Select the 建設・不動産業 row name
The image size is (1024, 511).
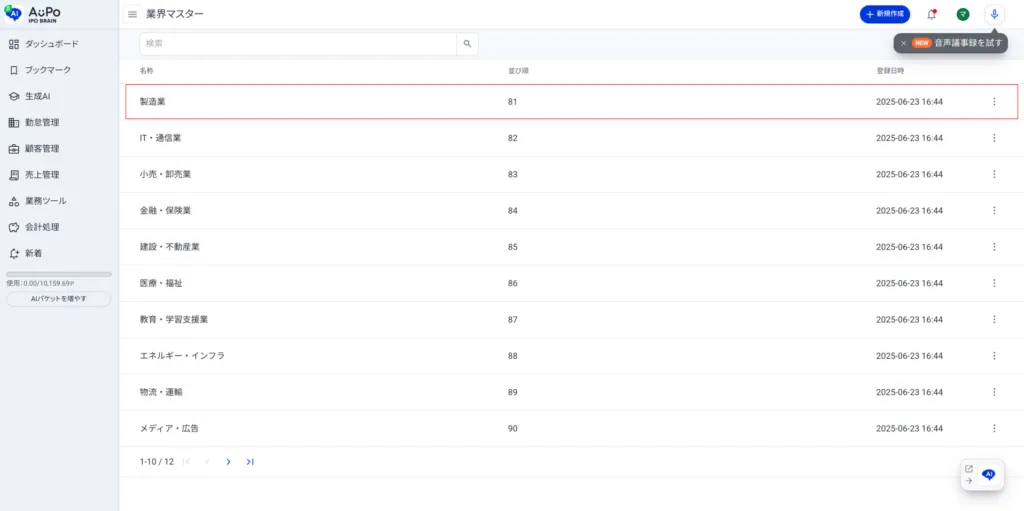pos(170,247)
